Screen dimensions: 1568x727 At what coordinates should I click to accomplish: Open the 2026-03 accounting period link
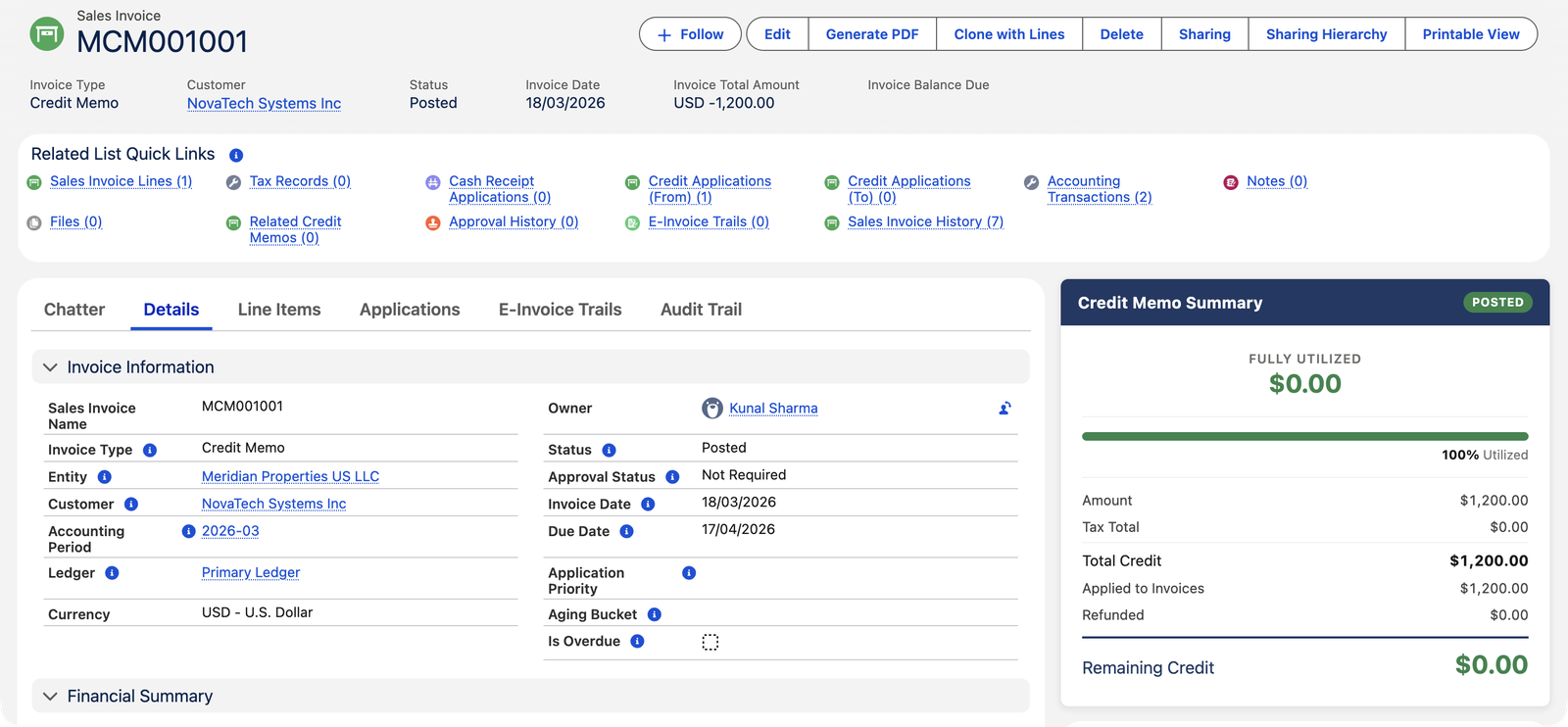(x=230, y=531)
